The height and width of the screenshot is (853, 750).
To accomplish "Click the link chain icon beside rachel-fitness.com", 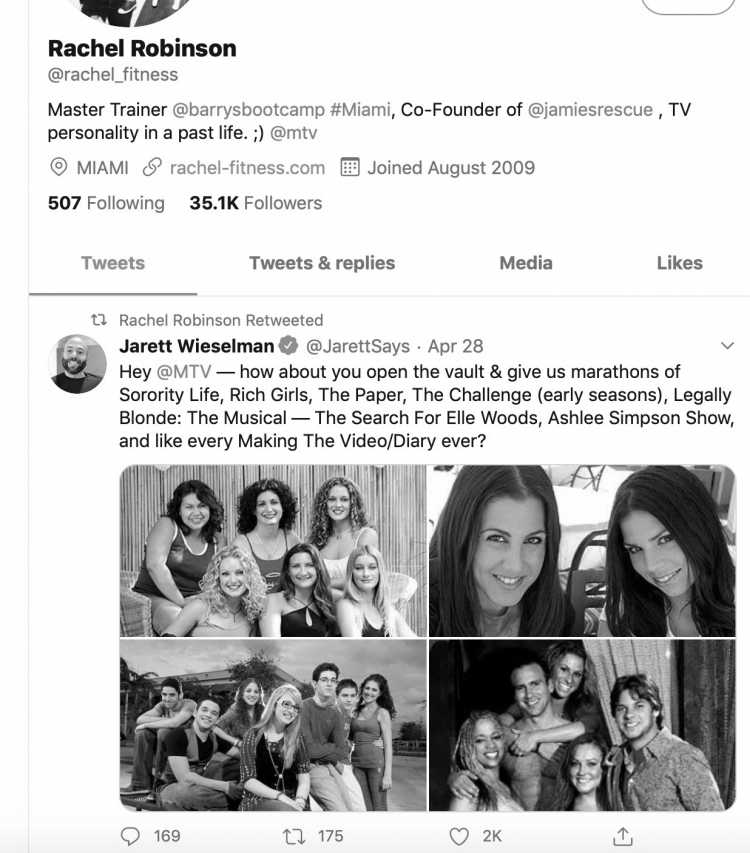I will 152,167.
